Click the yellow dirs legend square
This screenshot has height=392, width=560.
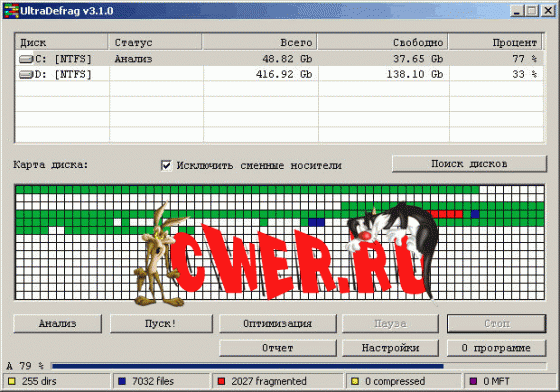tap(11, 381)
